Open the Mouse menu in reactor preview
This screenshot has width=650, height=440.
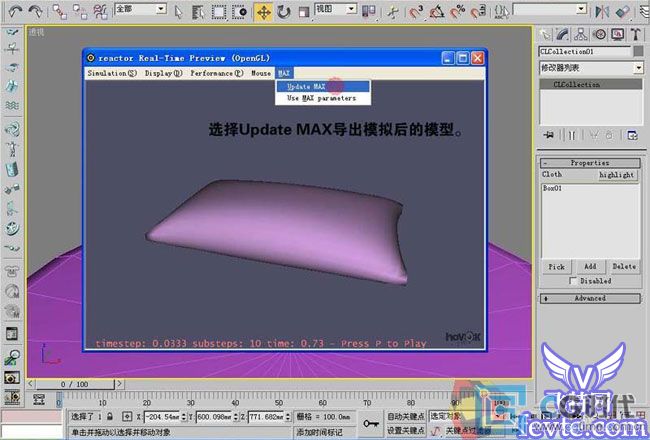[x=261, y=73]
